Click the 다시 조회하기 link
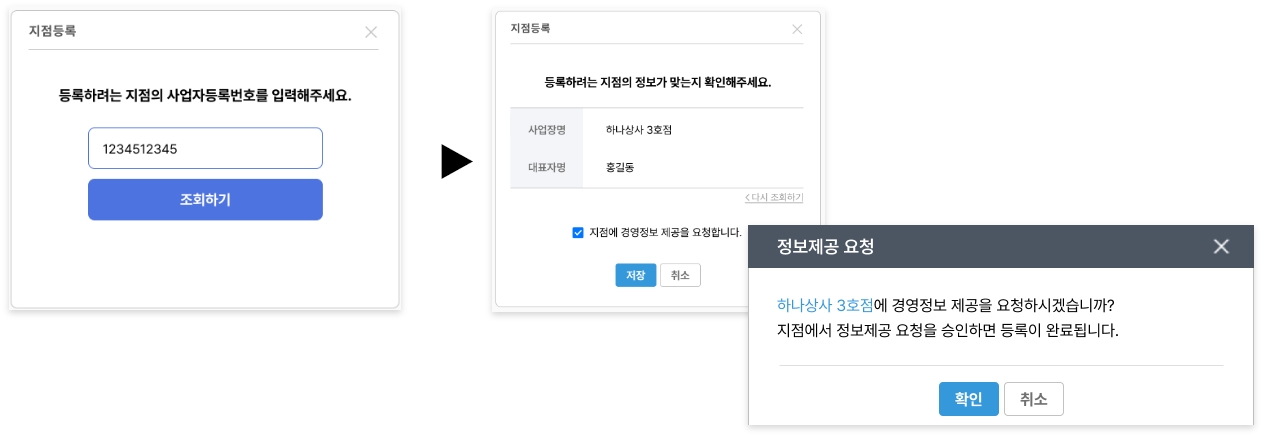Viewport: 1263px width, 437px height. (774, 198)
